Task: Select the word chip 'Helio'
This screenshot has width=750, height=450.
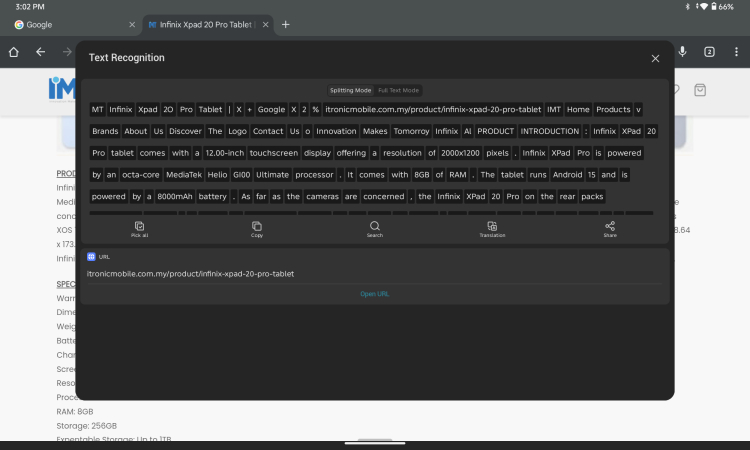Action: [217, 175]
